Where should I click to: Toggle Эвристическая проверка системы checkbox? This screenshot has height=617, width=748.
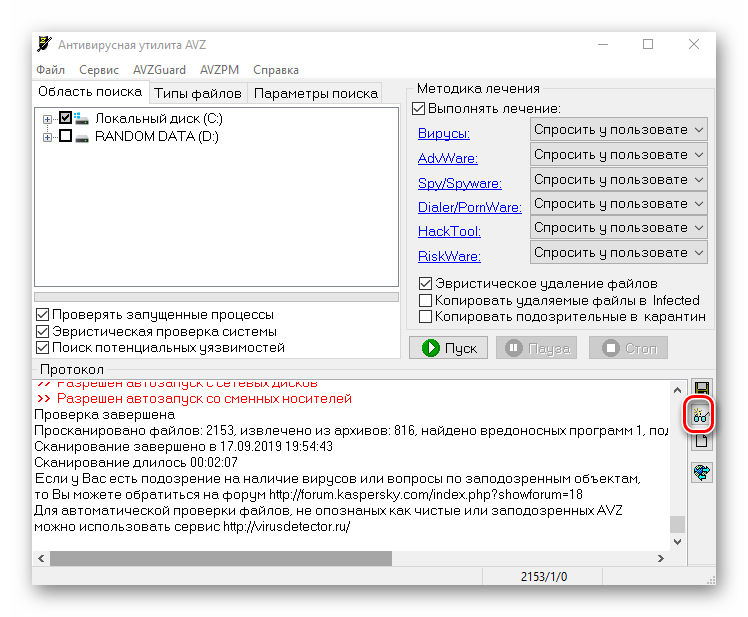(x=42, y=331)
